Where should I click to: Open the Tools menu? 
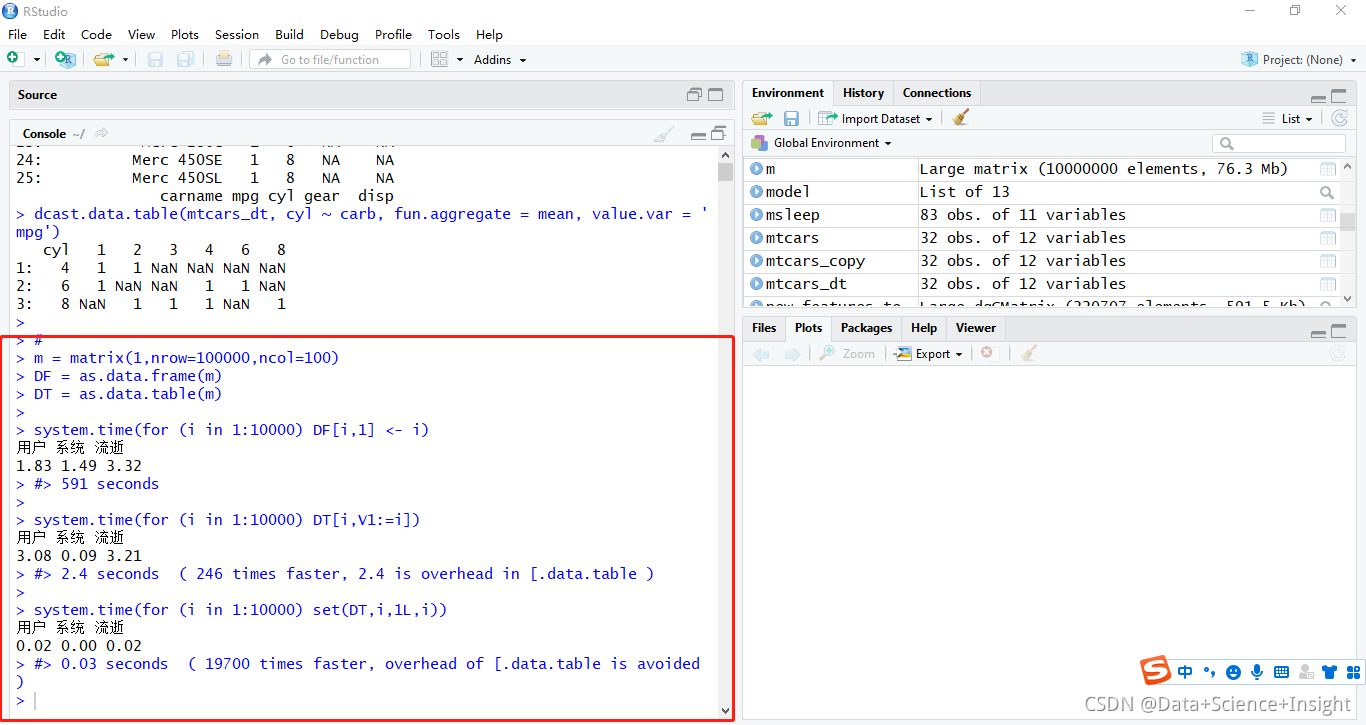444,34
